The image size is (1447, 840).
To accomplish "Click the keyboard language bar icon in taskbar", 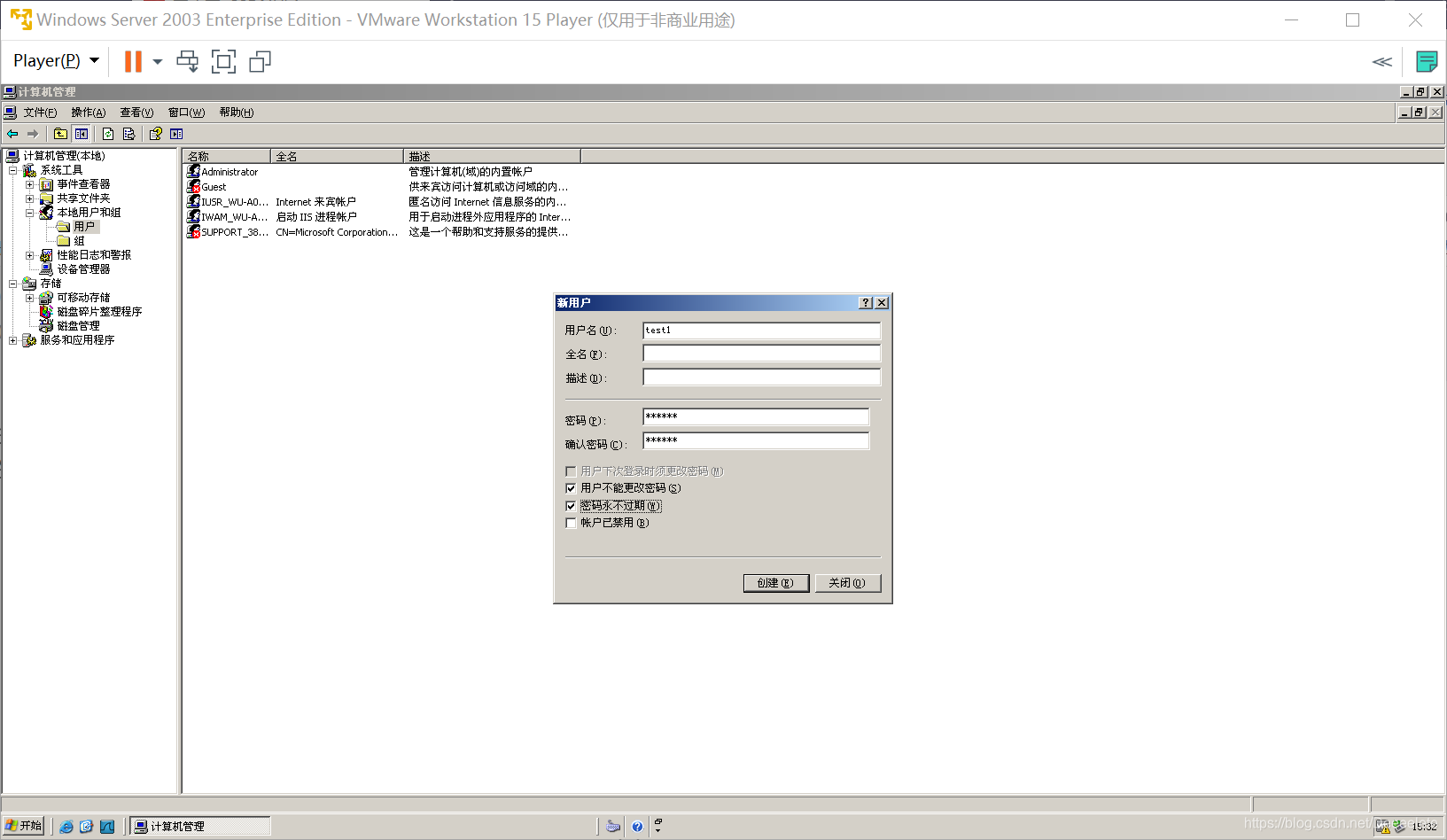I will click(x=613, y=827).
